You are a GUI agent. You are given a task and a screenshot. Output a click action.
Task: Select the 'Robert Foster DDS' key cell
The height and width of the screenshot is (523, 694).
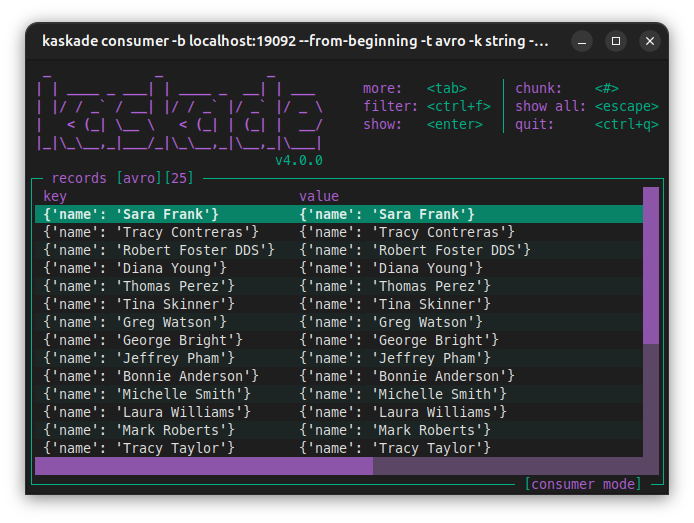[x=159, y=250]
